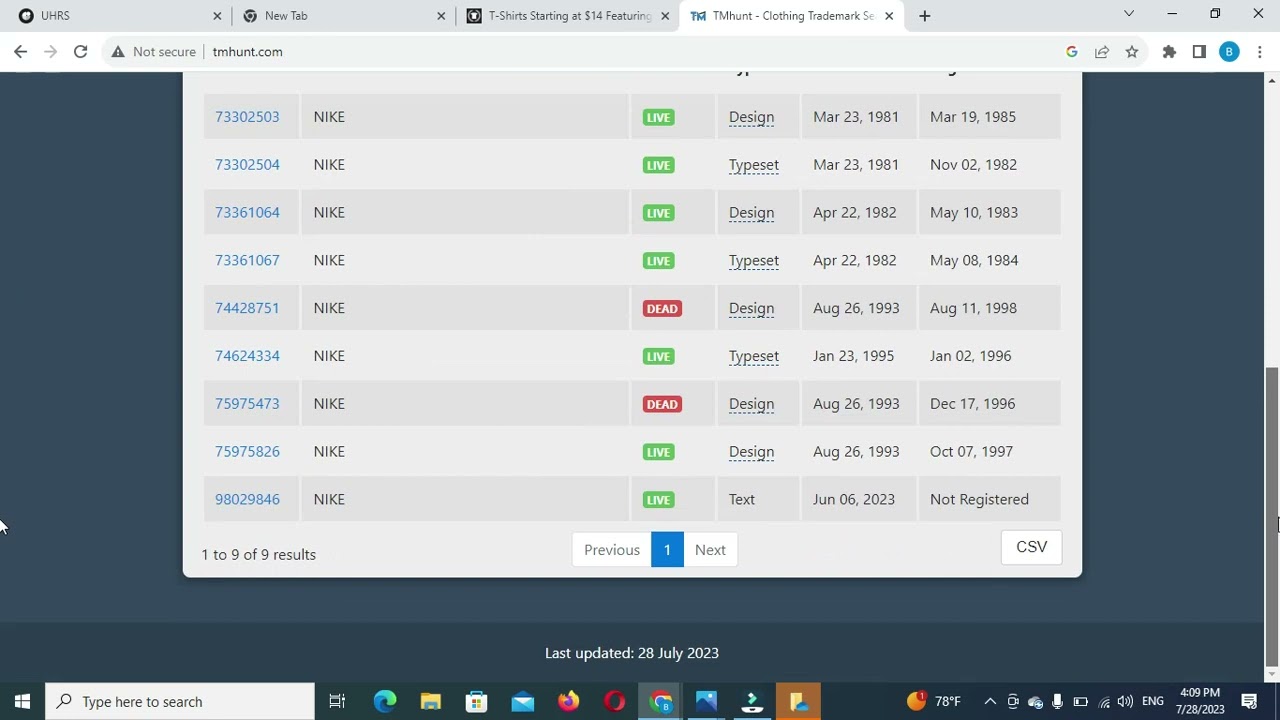Click Typeset type in row 73302504

(754, 165)
